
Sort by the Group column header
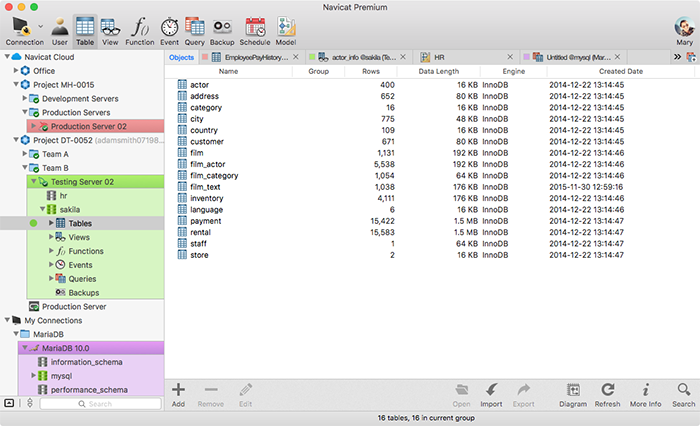point(318,71)
